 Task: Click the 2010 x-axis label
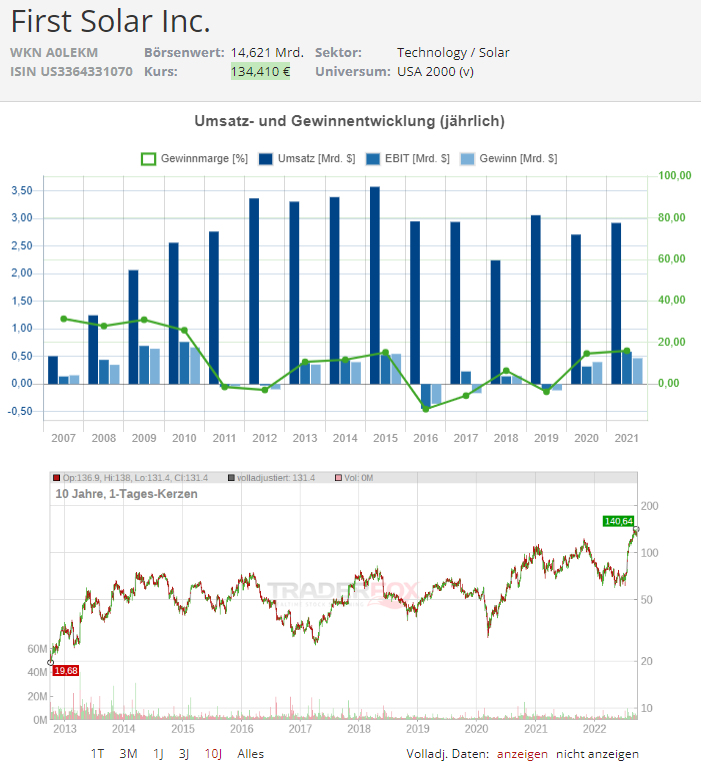click(x=184, y=438)
